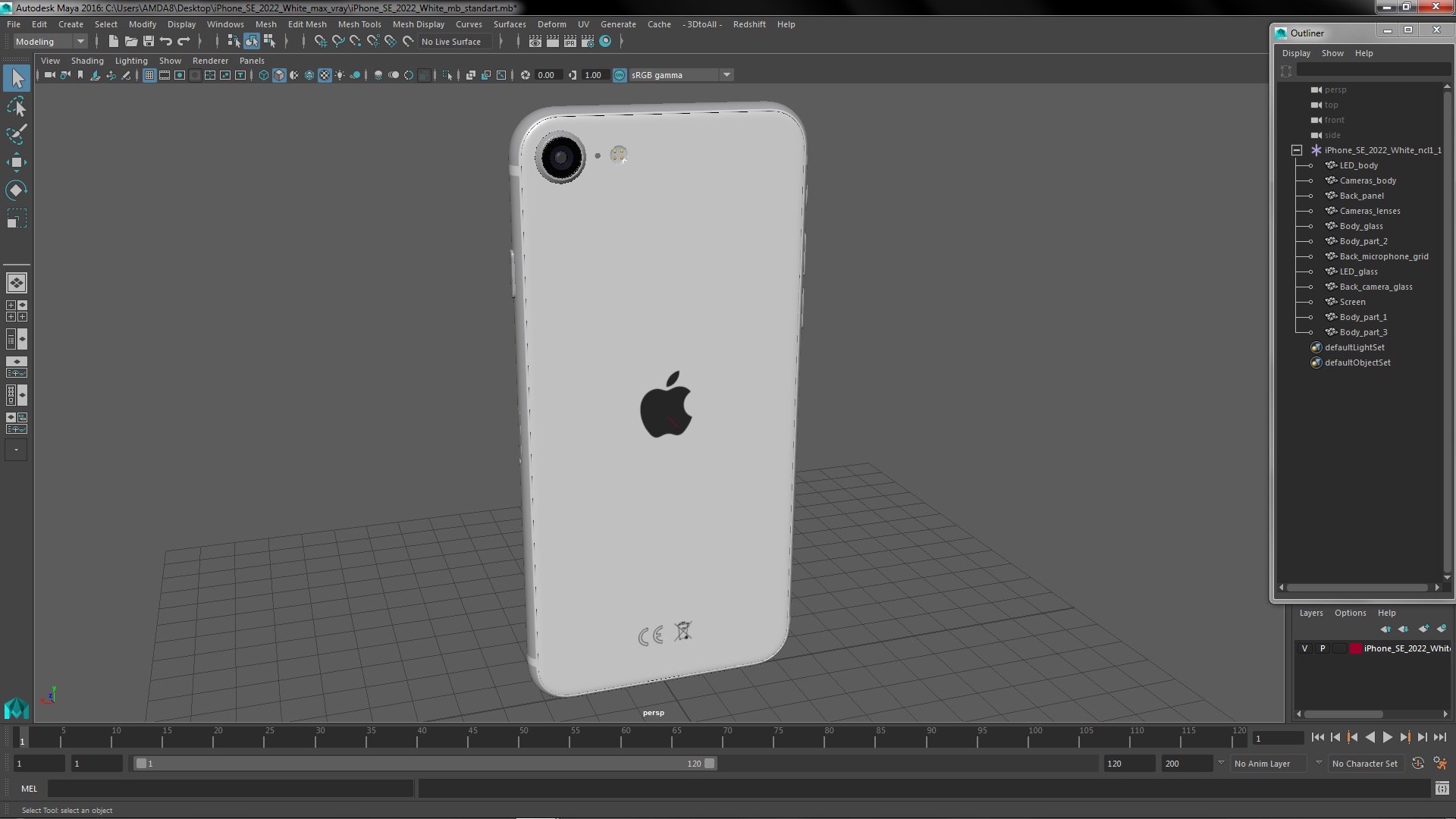
Task: Activate the Lasso select tool
Action: (17, 107)
